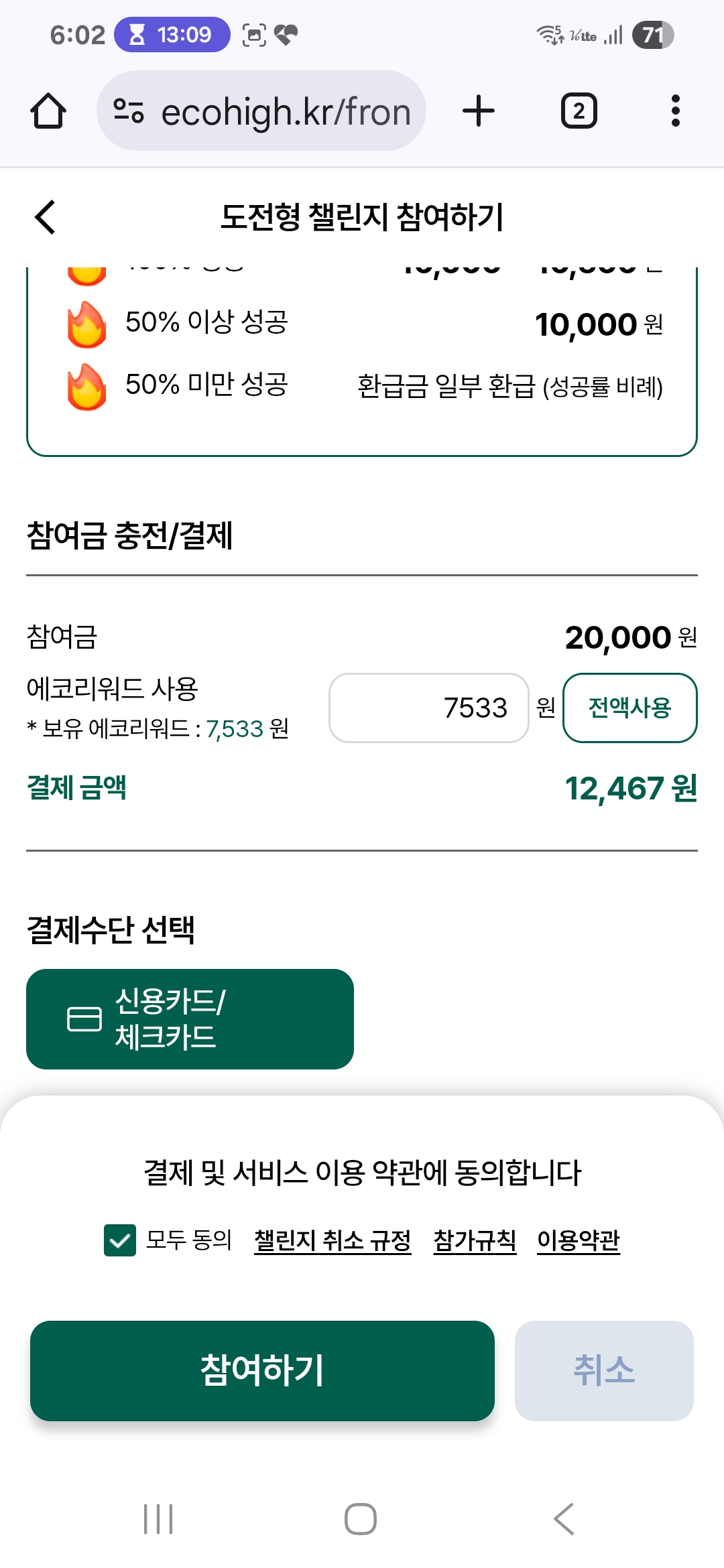The image size is (724, 1568).
Task: Tap the browser home icon
Action: click(x=48, y=111)
